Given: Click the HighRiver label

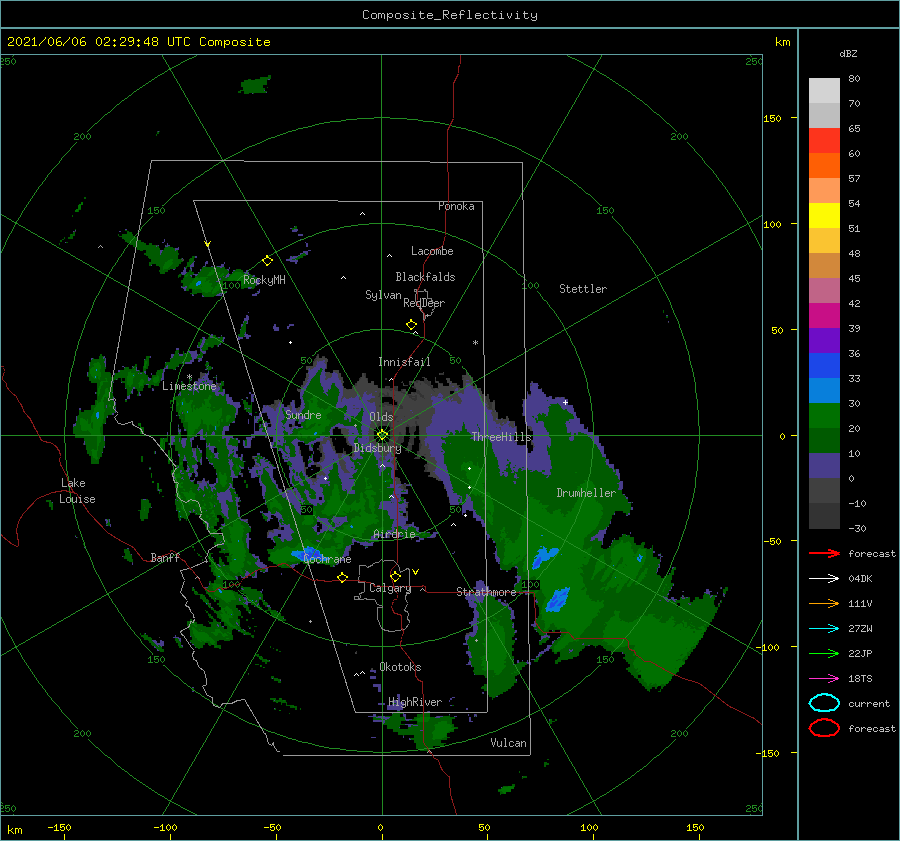Looking at the screenshot, I should (414, 702).
